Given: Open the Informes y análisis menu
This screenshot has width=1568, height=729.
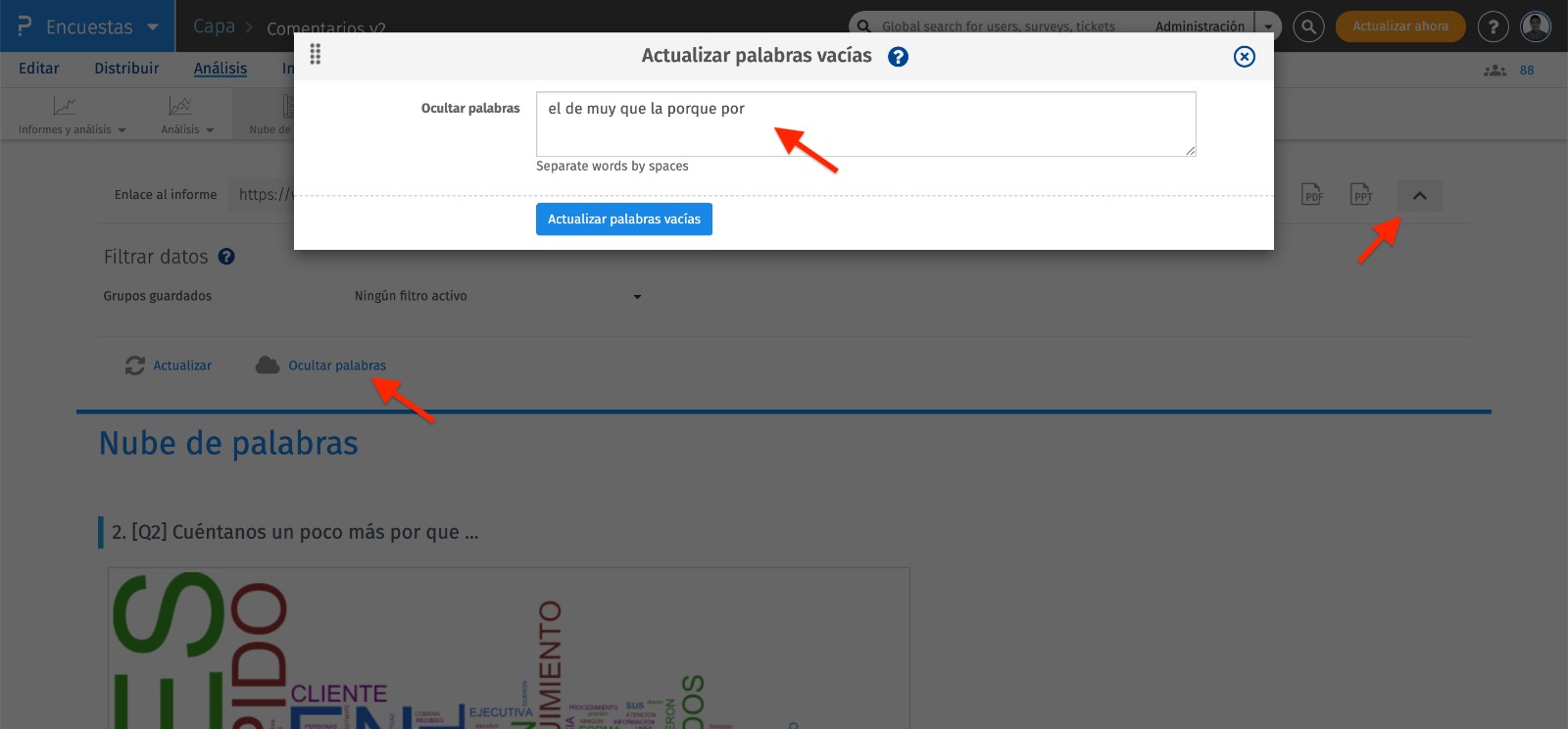Looking at the screenshot, I should [72, 129].
